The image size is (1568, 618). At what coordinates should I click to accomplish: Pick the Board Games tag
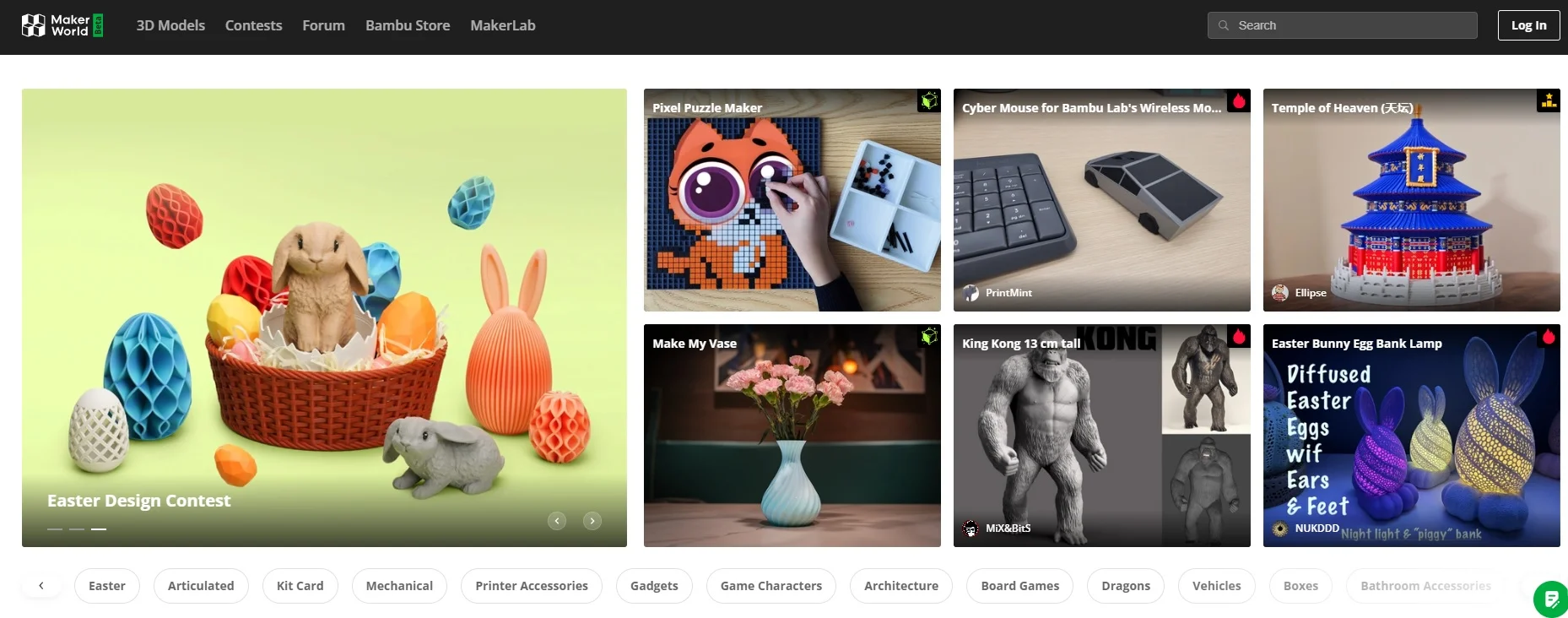(1020, 586)
